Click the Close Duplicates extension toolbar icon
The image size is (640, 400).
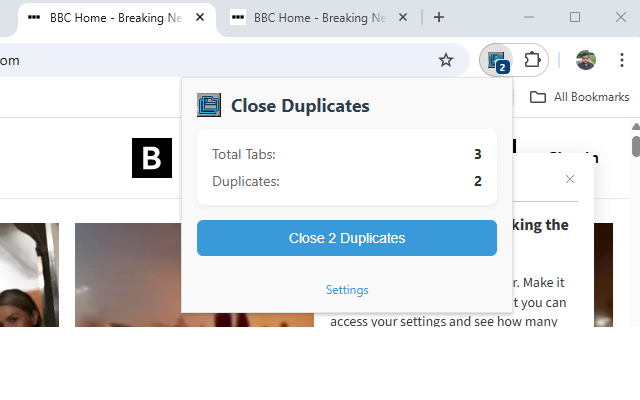(496, 60)
